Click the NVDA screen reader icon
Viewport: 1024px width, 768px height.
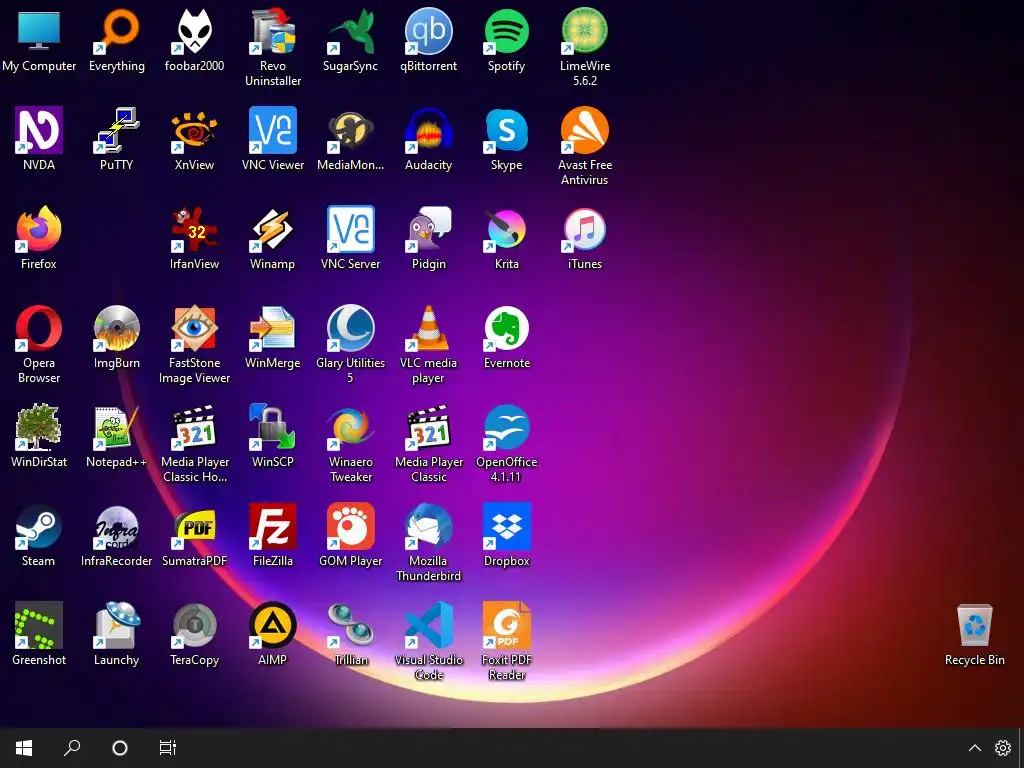pos(39,131)
